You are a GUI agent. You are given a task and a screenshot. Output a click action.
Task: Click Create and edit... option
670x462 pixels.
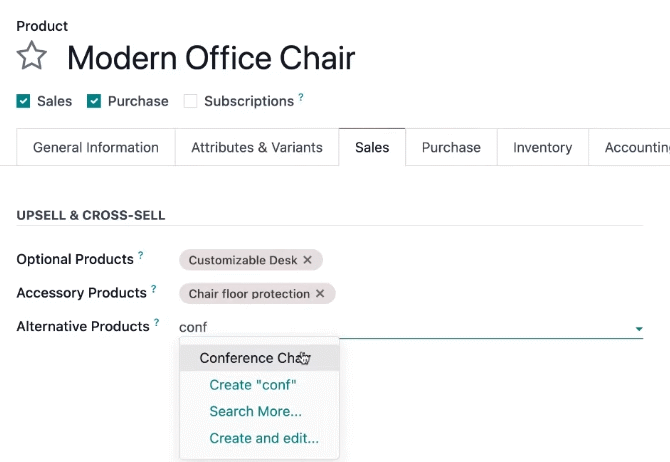pos(264,438)
